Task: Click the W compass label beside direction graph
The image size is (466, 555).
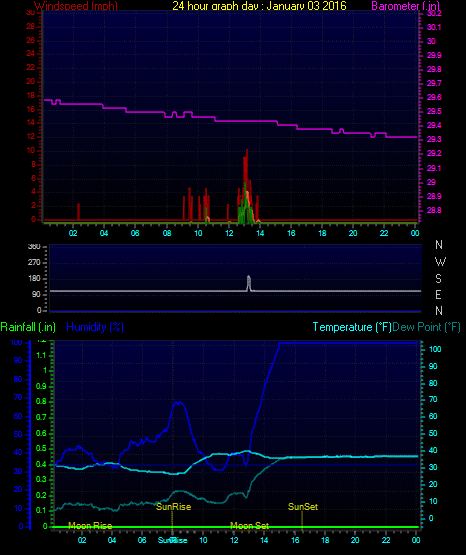Action: click(440, 262)
